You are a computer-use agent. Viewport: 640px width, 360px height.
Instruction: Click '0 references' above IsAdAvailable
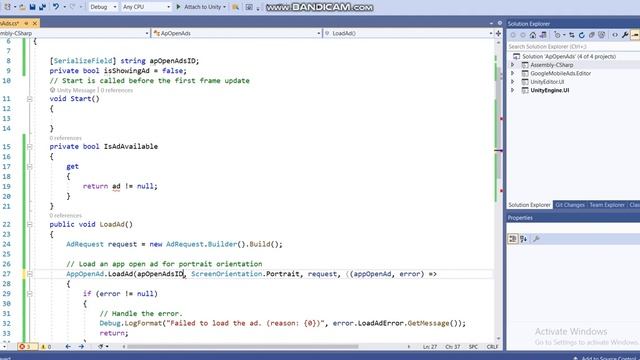coord(66,138)
